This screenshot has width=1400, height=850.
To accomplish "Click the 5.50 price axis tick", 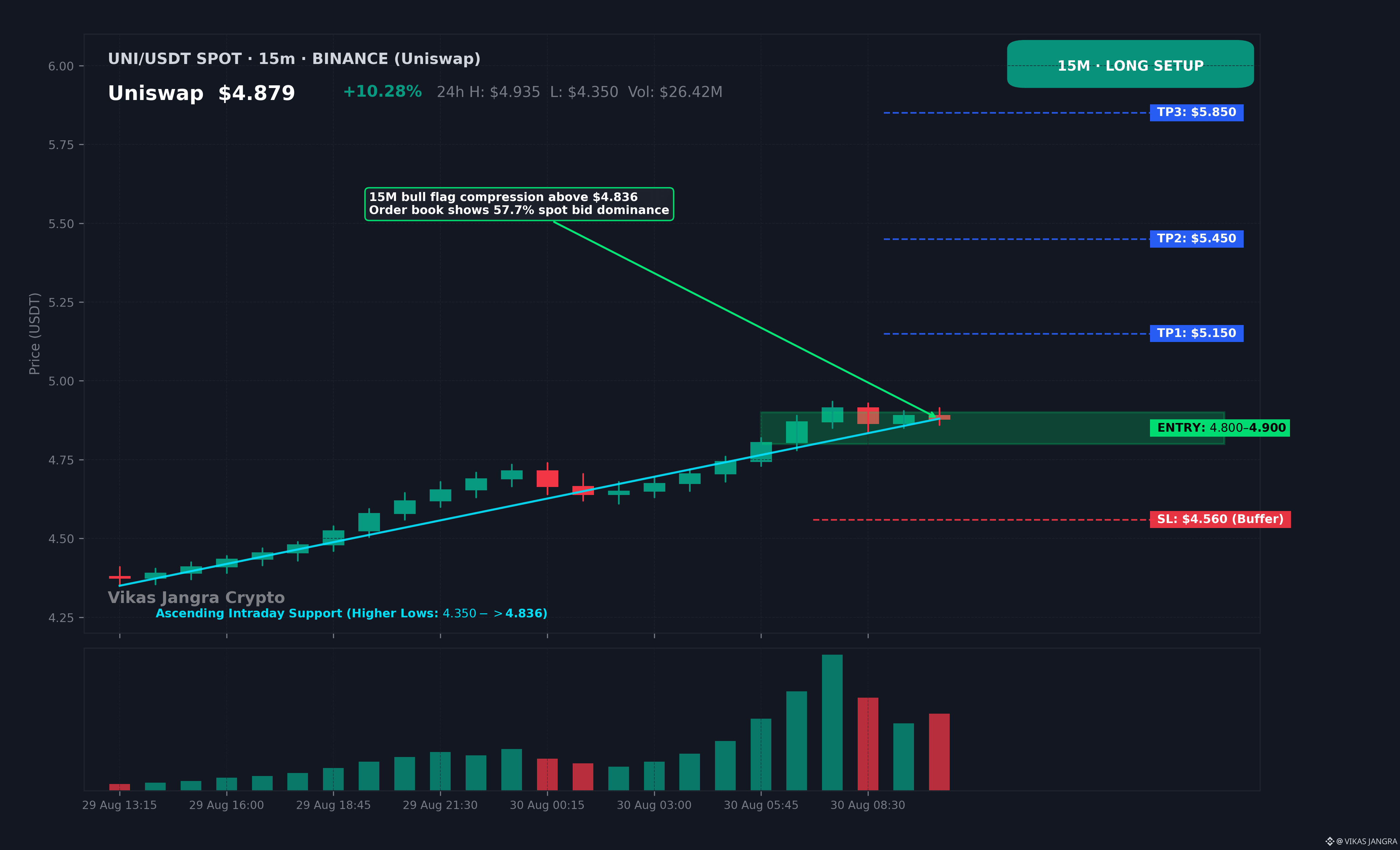I will pos(61,224).
